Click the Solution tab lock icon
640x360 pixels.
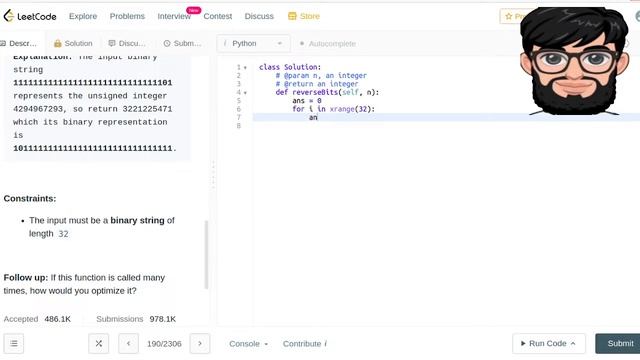(58, 43)
